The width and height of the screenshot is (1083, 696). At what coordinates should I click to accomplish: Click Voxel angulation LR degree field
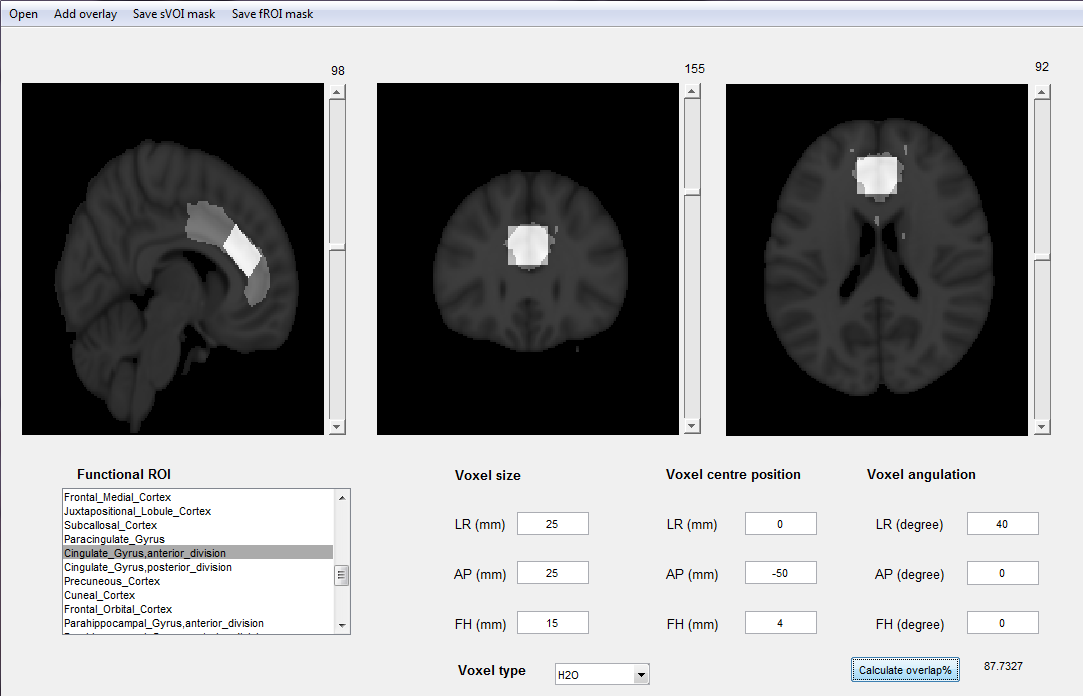[1002, 524]
